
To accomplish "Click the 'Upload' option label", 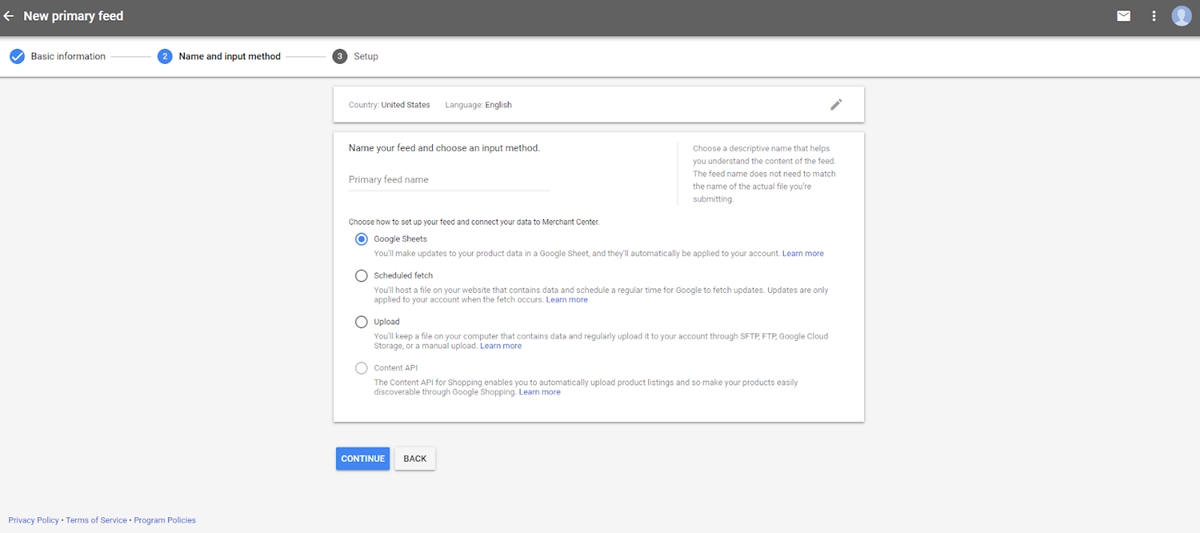I will (x=387, y=322).
